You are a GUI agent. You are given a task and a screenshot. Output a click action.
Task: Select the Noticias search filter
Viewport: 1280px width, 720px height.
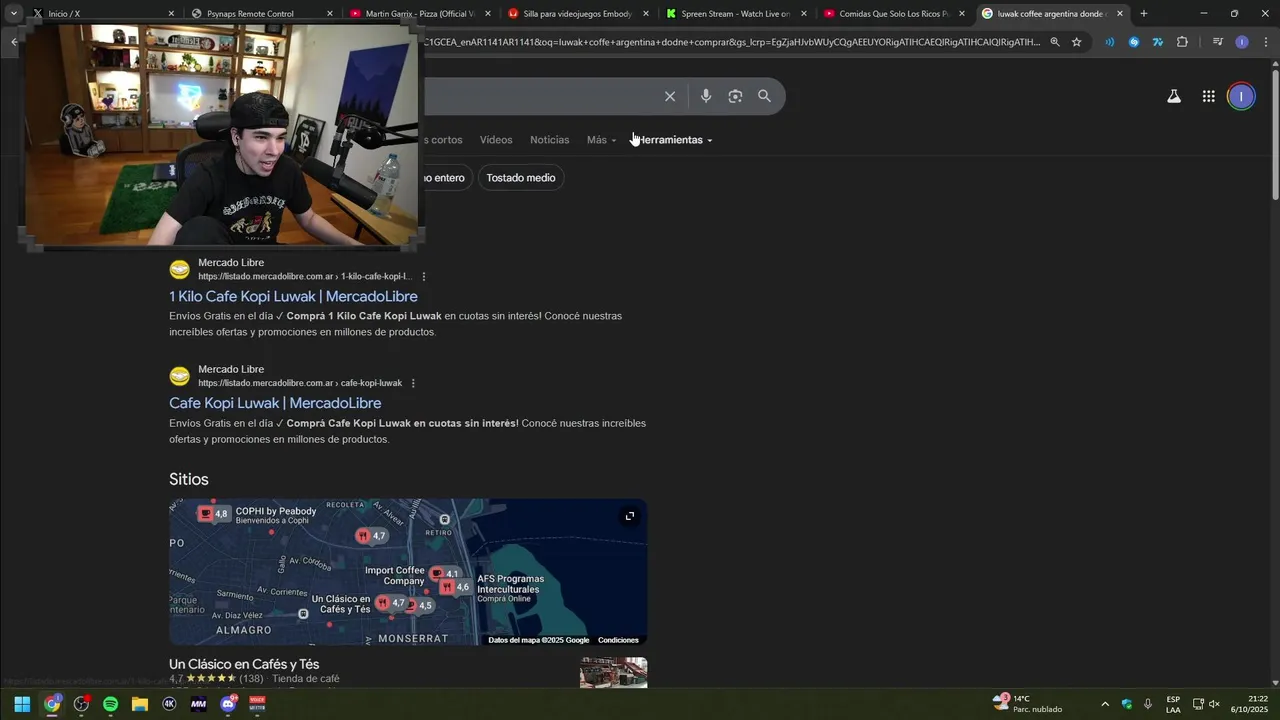[x=549, y=140]
